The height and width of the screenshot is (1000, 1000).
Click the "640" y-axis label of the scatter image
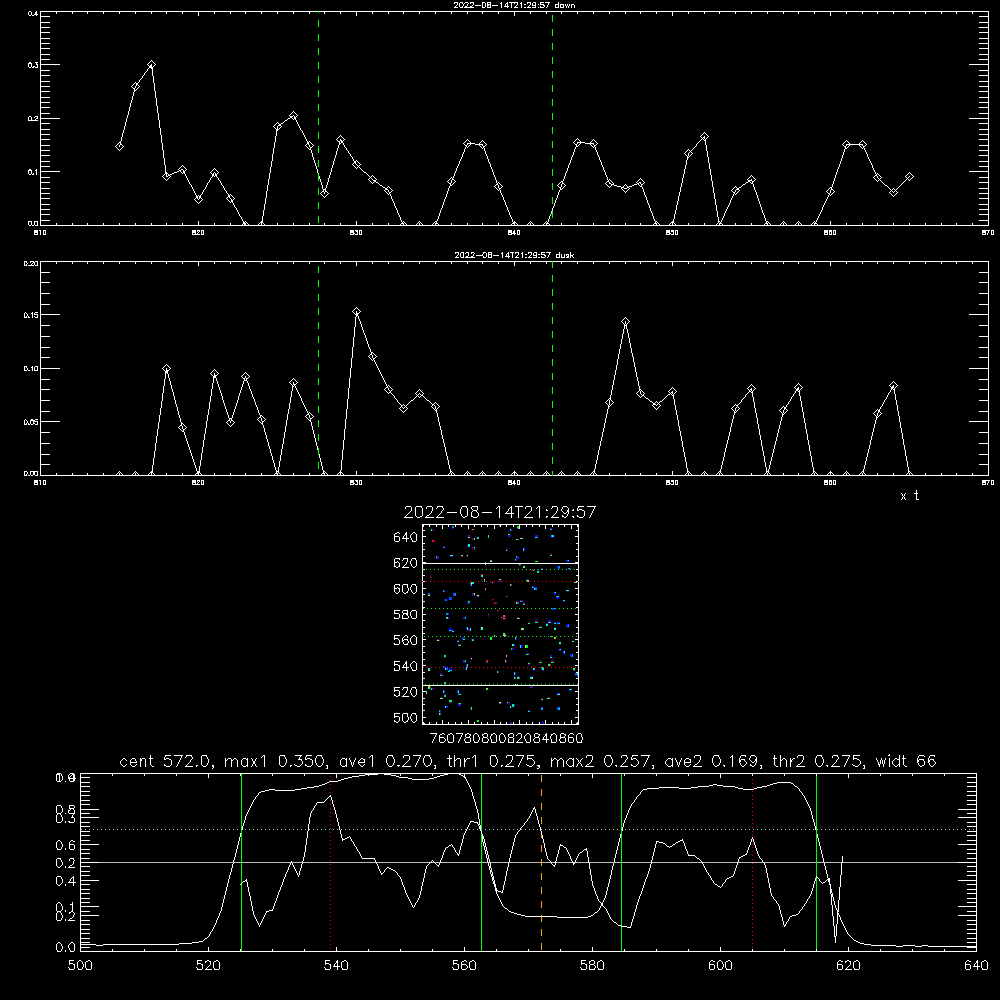pos(406,538)
